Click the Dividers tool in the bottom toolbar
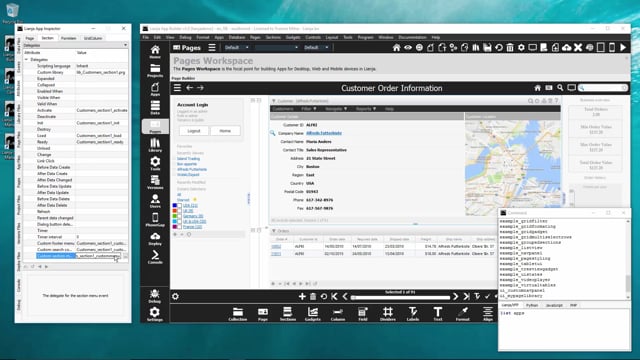 [388, 314]
